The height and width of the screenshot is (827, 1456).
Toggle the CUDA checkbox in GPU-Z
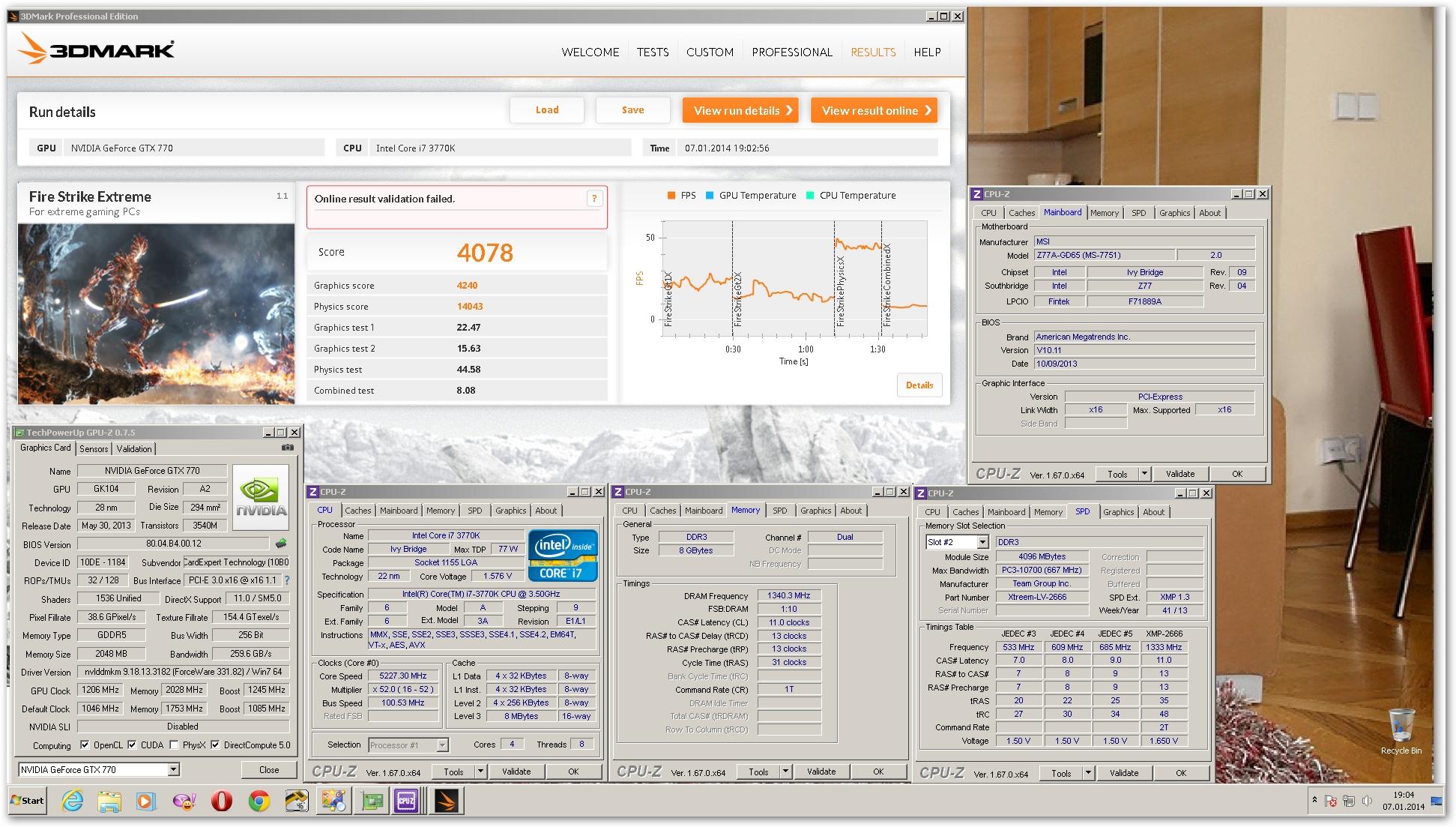click(132, 745)
